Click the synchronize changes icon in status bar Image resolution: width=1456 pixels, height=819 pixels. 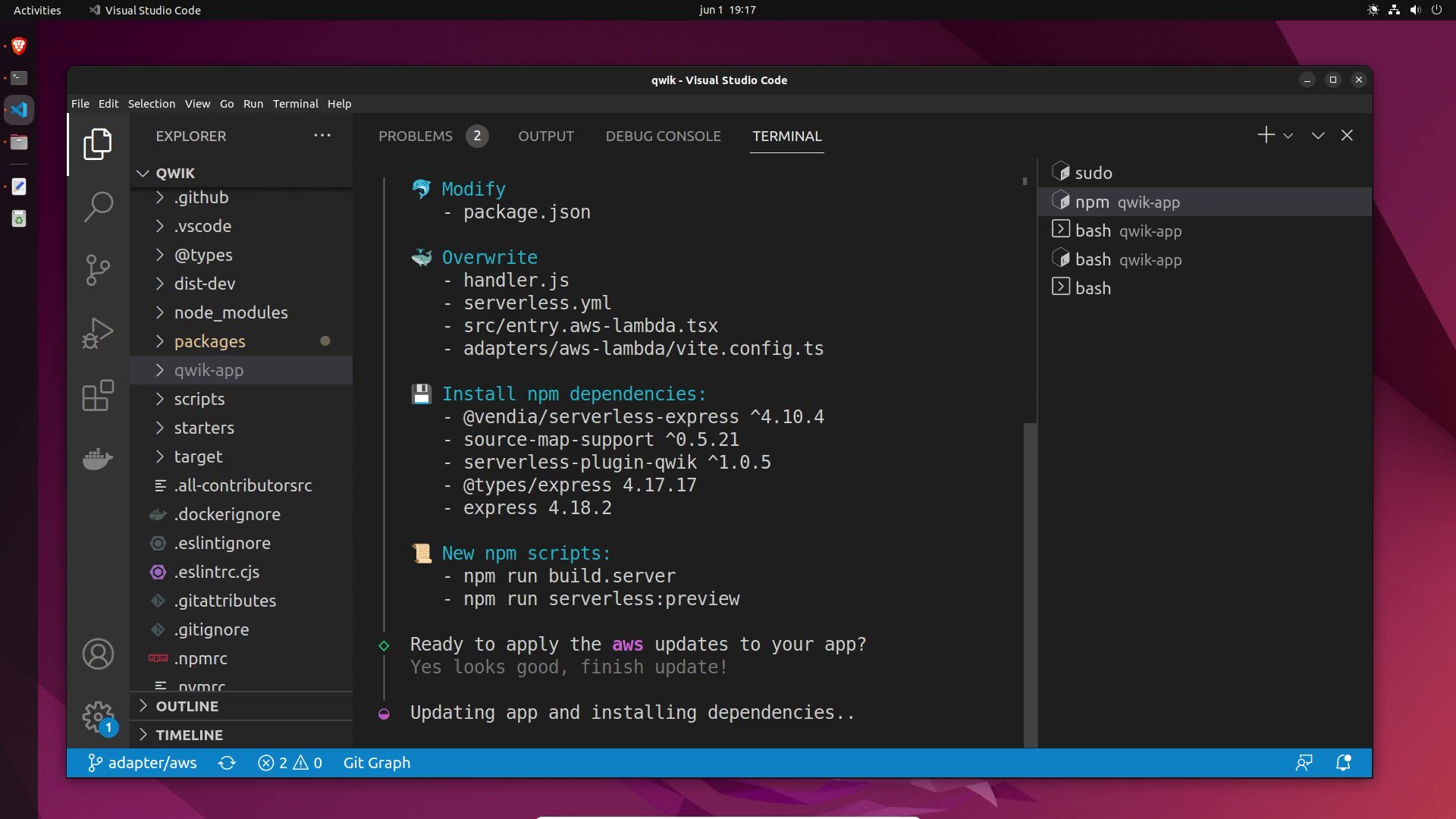tap(227, 763)
